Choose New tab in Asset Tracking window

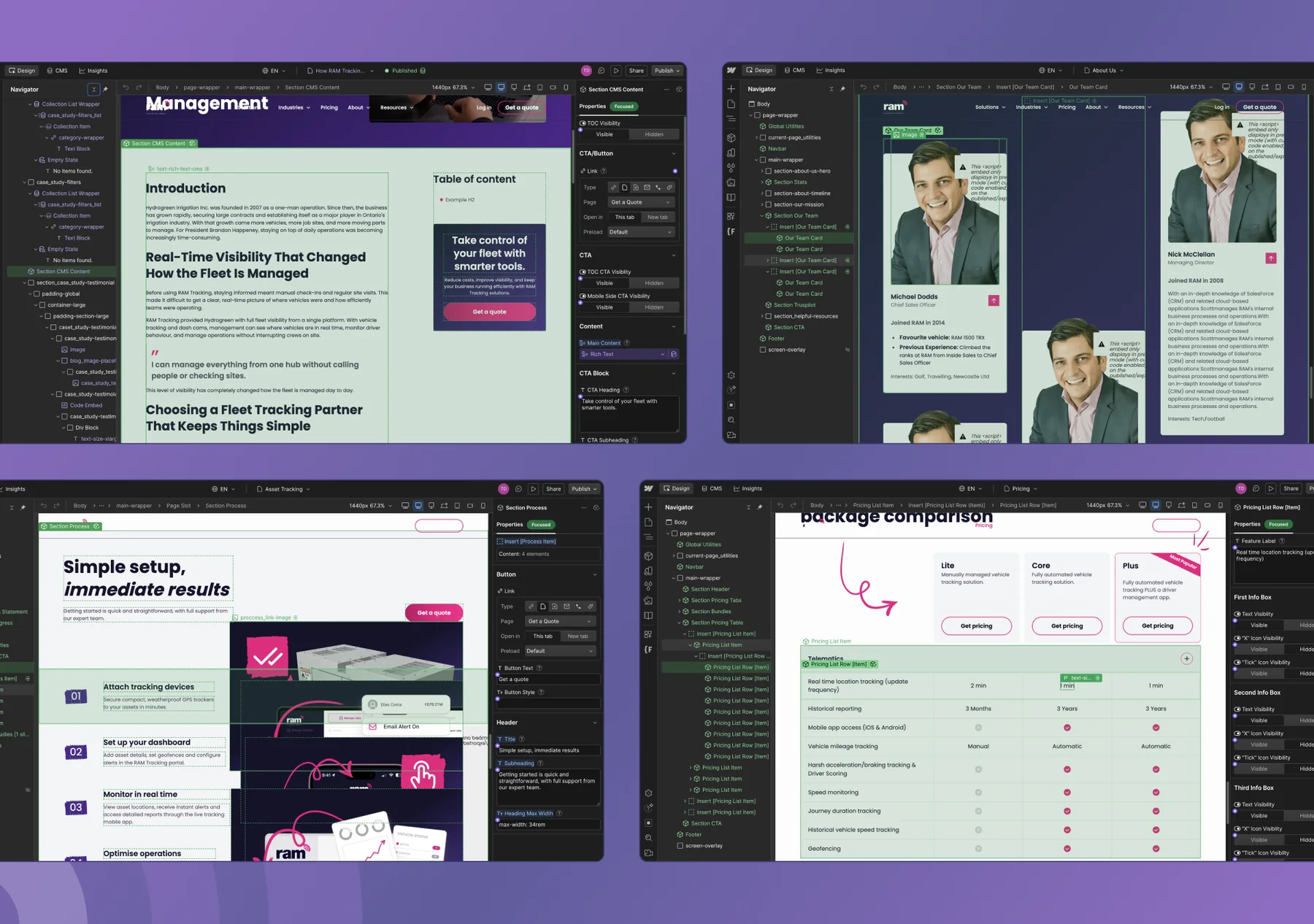click(577, 636)
